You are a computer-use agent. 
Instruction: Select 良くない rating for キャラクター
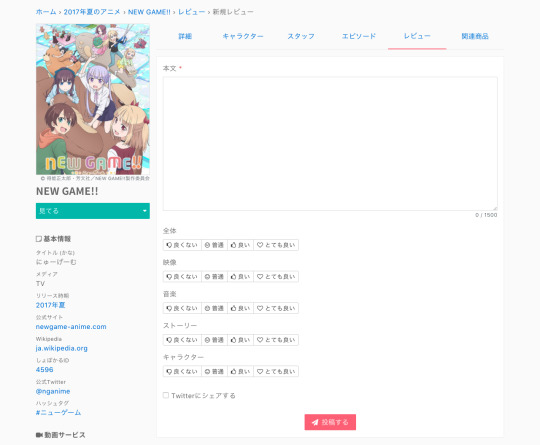[x=182, y=371]
